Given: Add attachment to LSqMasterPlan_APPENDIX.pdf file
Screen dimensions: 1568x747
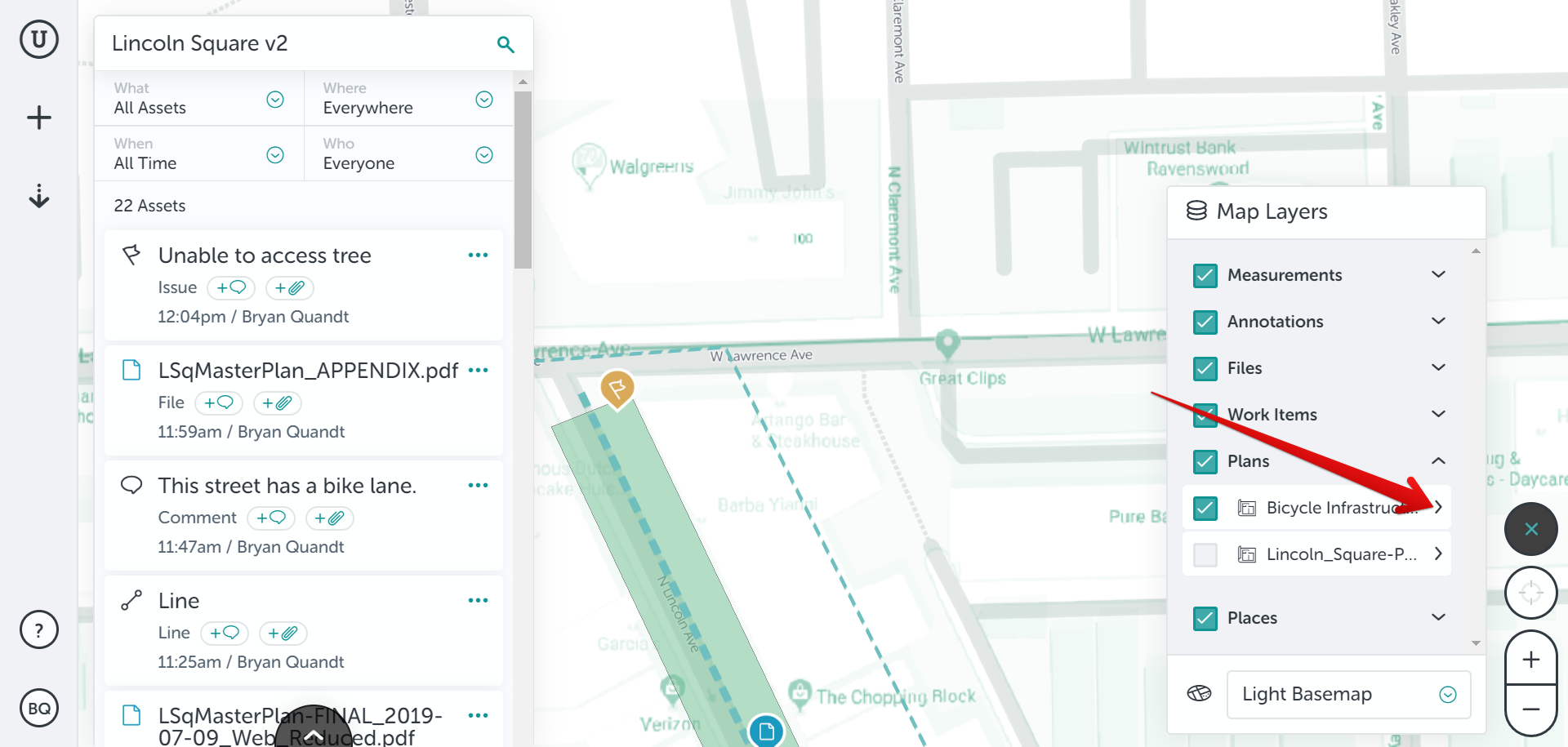Looking at the screenshot, I should (278, 403).
